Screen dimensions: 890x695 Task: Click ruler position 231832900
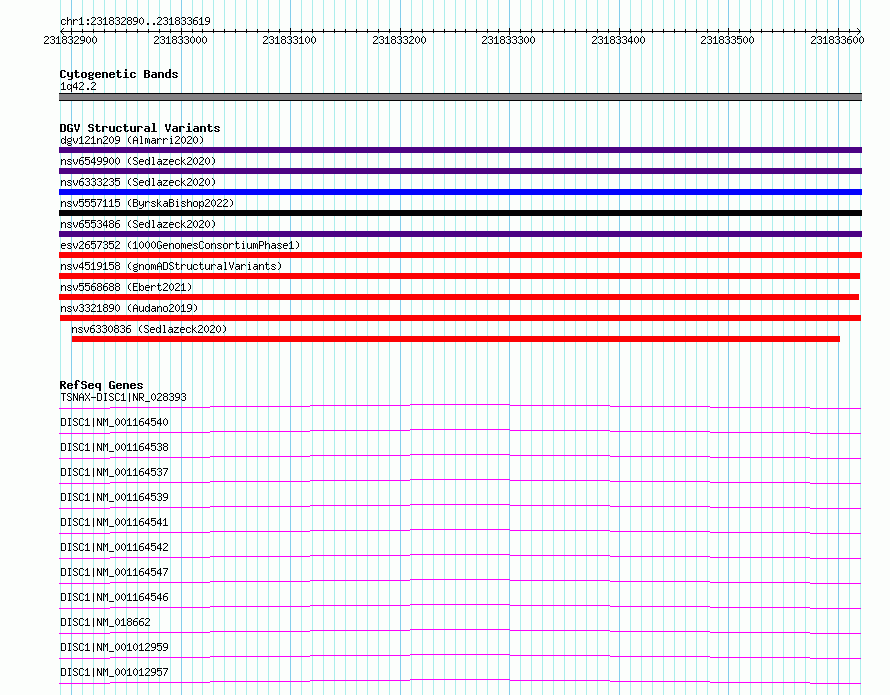pos(70,40)
